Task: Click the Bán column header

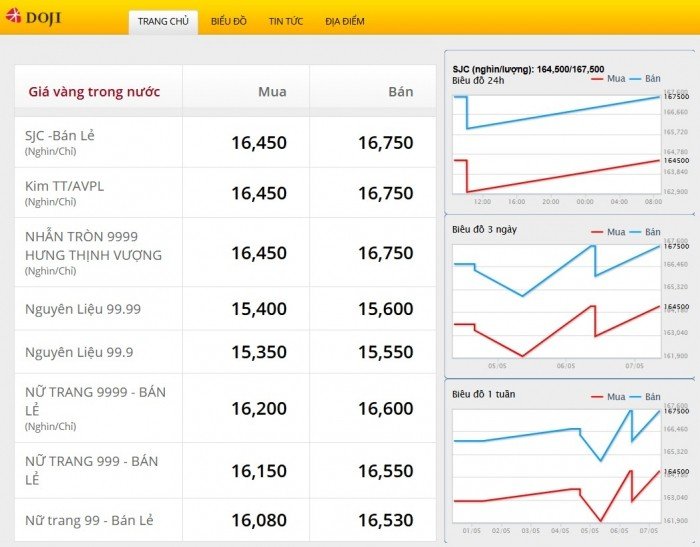Action: (400, 92)
